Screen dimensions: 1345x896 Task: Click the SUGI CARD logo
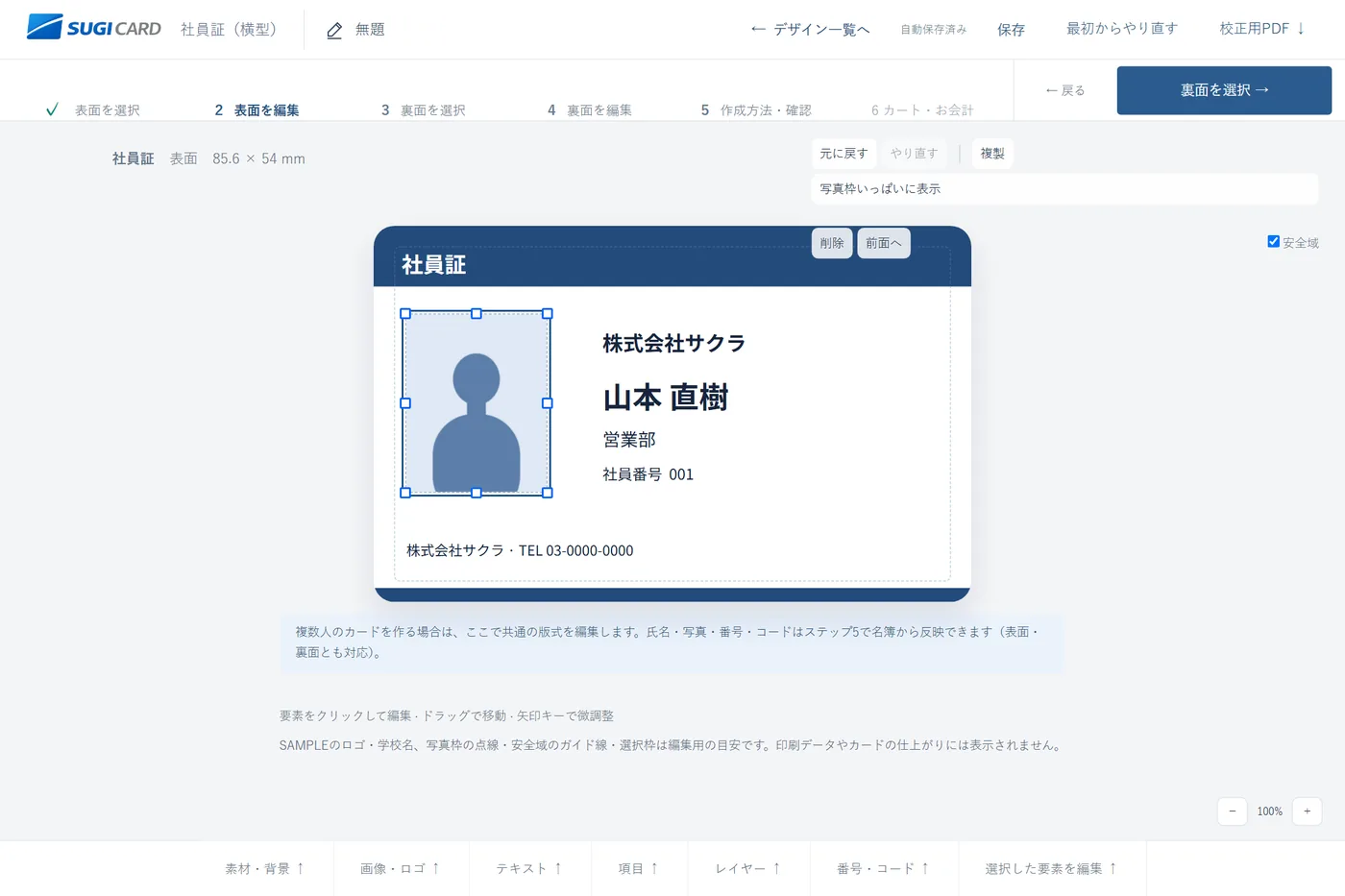(x=93, y=28)
